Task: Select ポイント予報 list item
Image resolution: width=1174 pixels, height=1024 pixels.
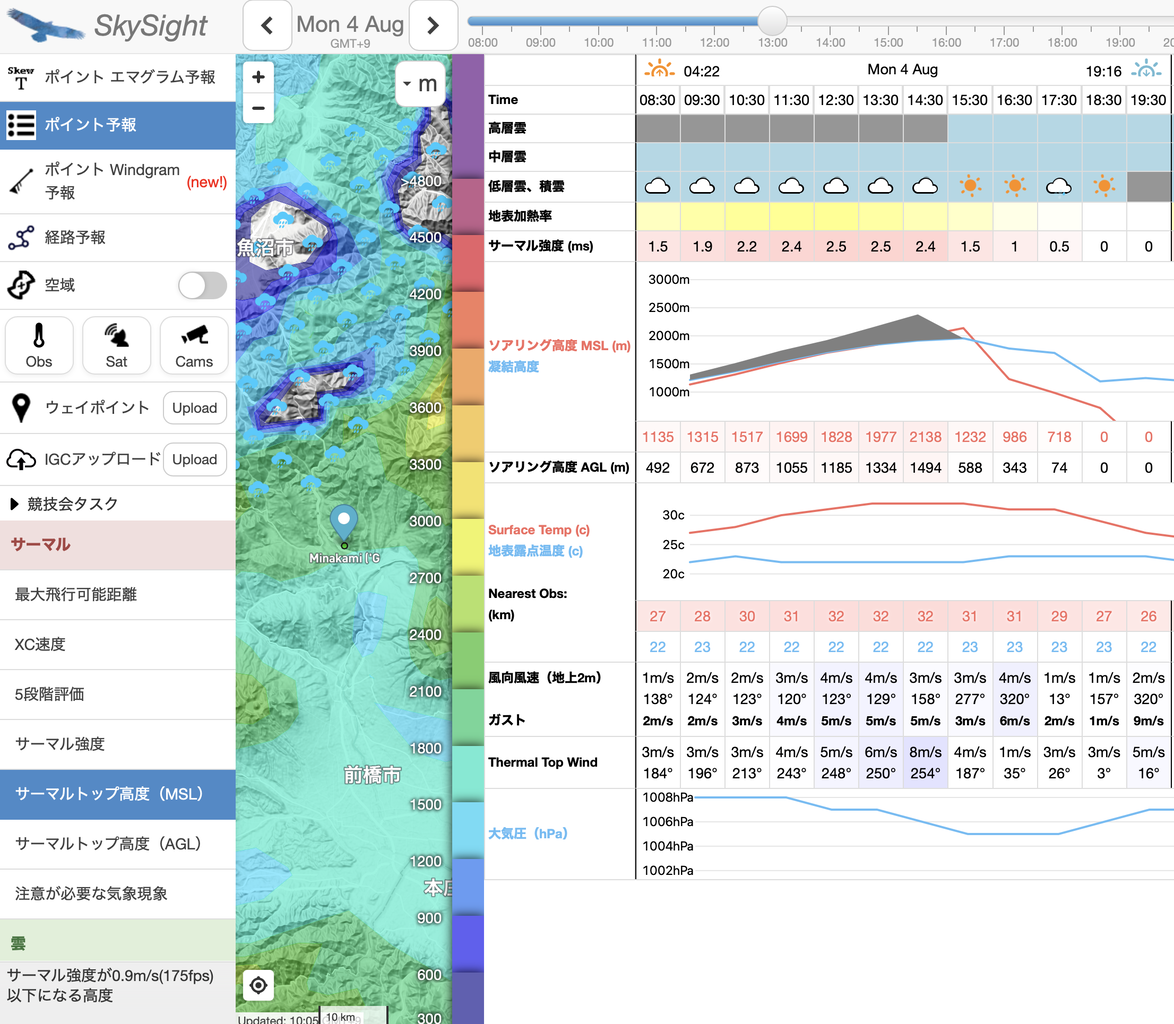Action: (x=118, y=125)
